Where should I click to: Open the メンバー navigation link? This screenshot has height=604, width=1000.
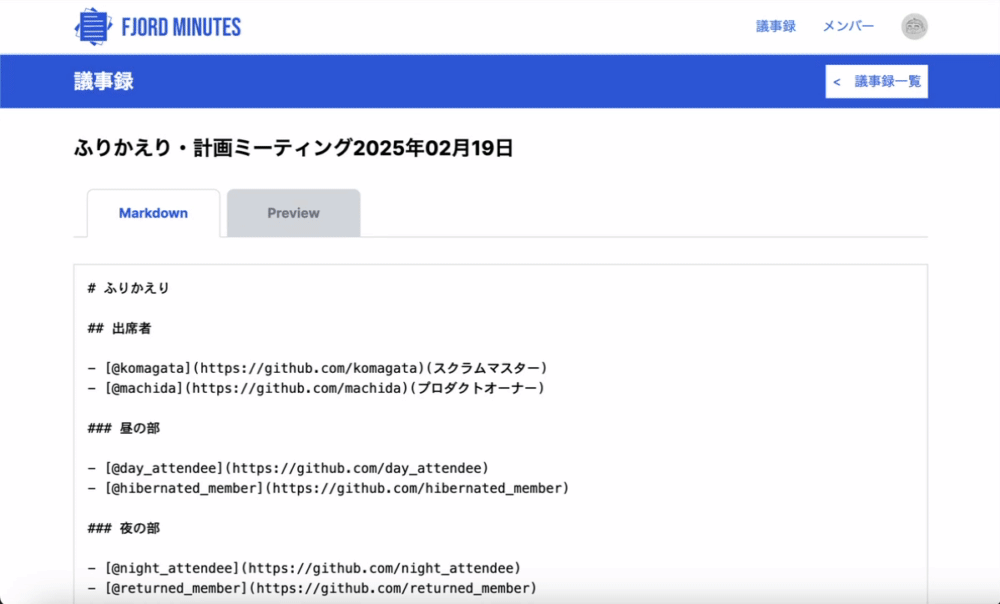(x=848, y=26)
